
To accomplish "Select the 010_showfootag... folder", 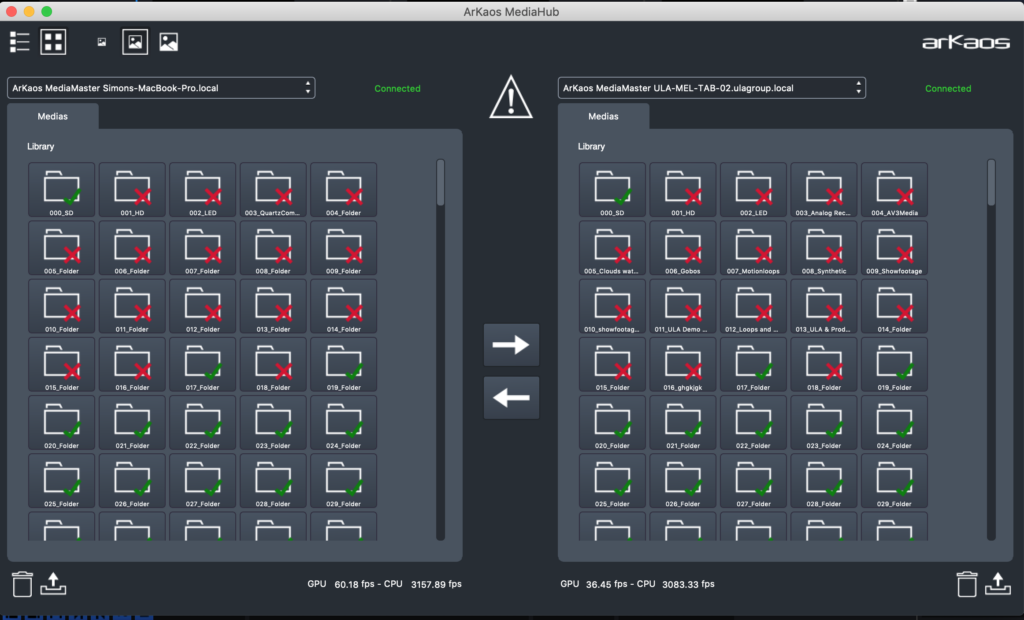I will coord(612,306).
